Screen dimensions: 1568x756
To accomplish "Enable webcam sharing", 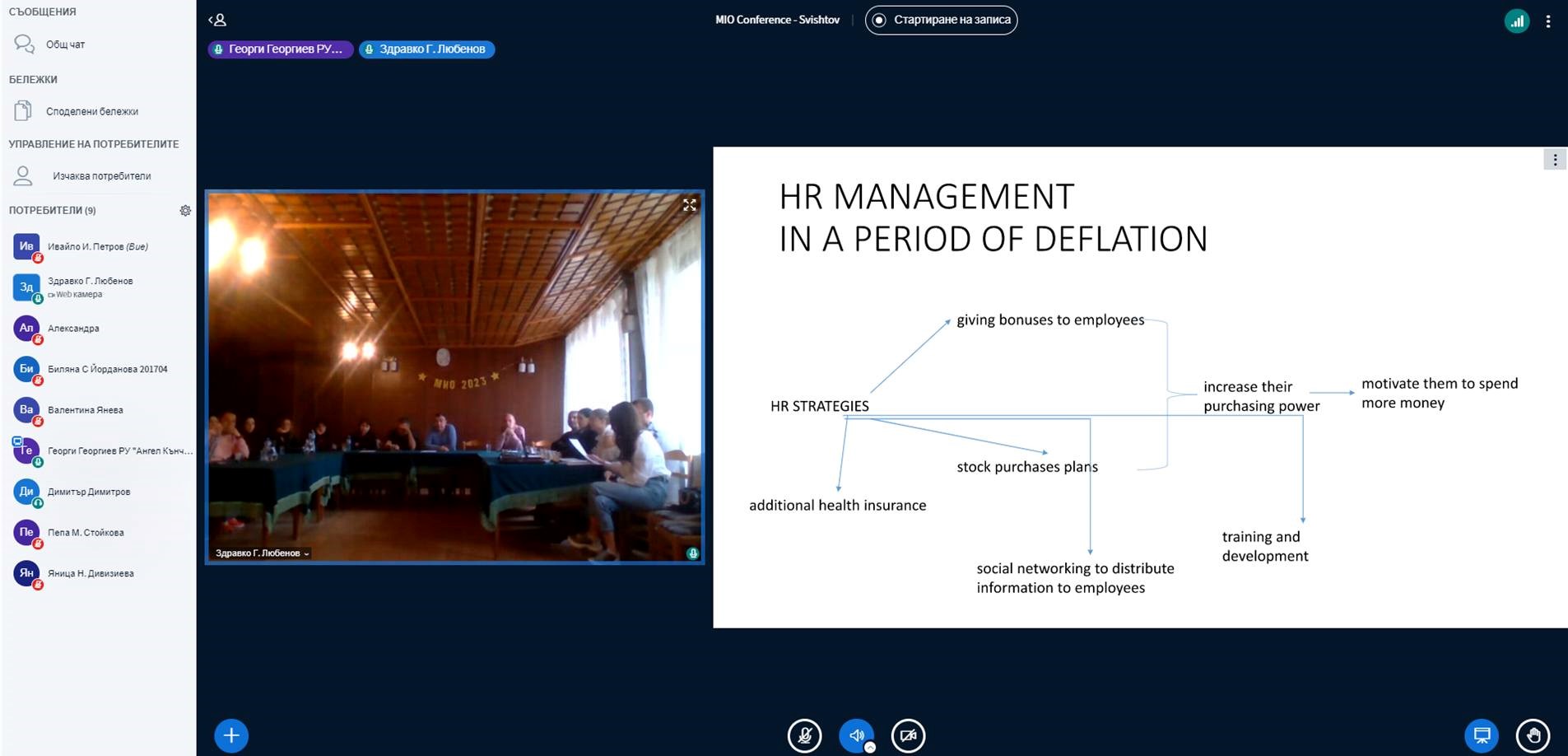I will (908, 735).
